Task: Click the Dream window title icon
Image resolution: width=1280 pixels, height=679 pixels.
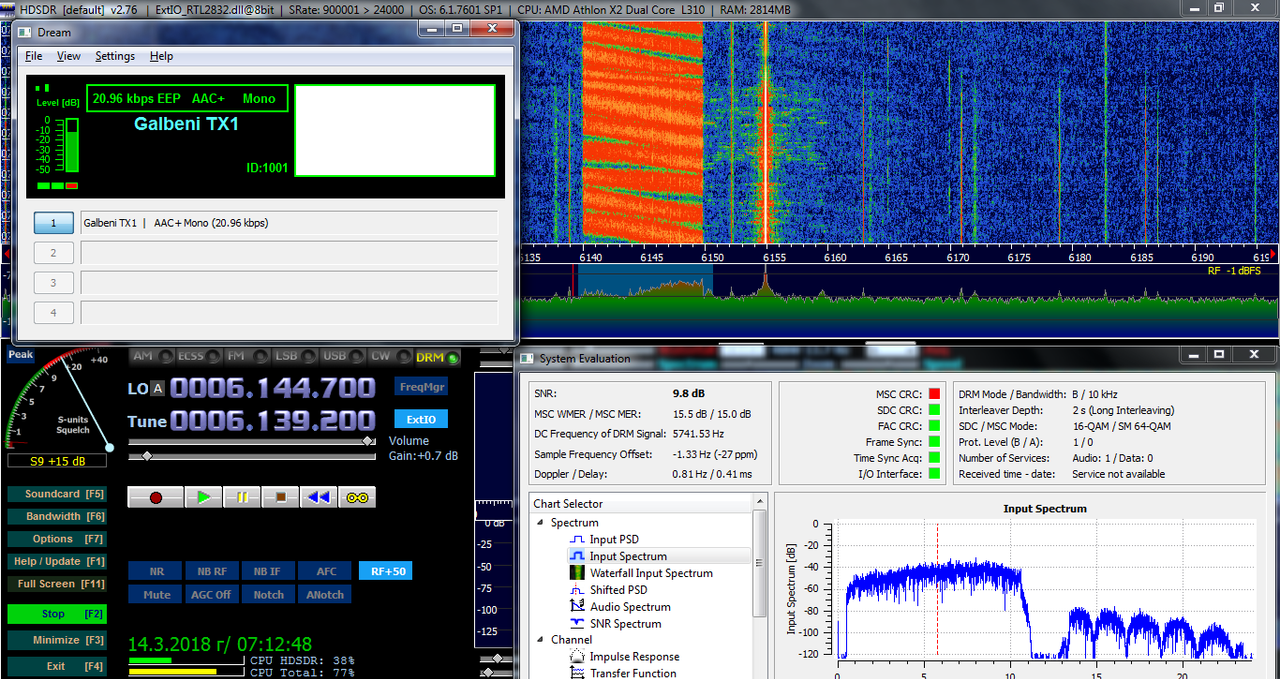Action: click(25, 32)
